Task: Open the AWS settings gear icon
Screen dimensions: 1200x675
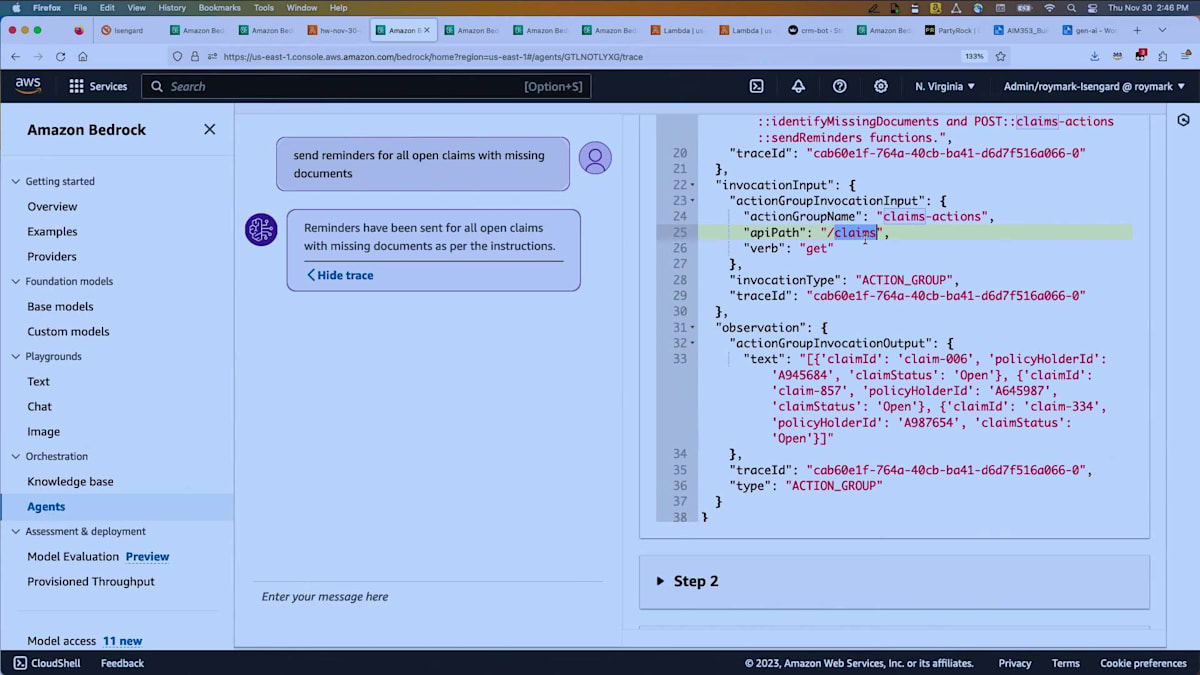Action: click(881, 86)
